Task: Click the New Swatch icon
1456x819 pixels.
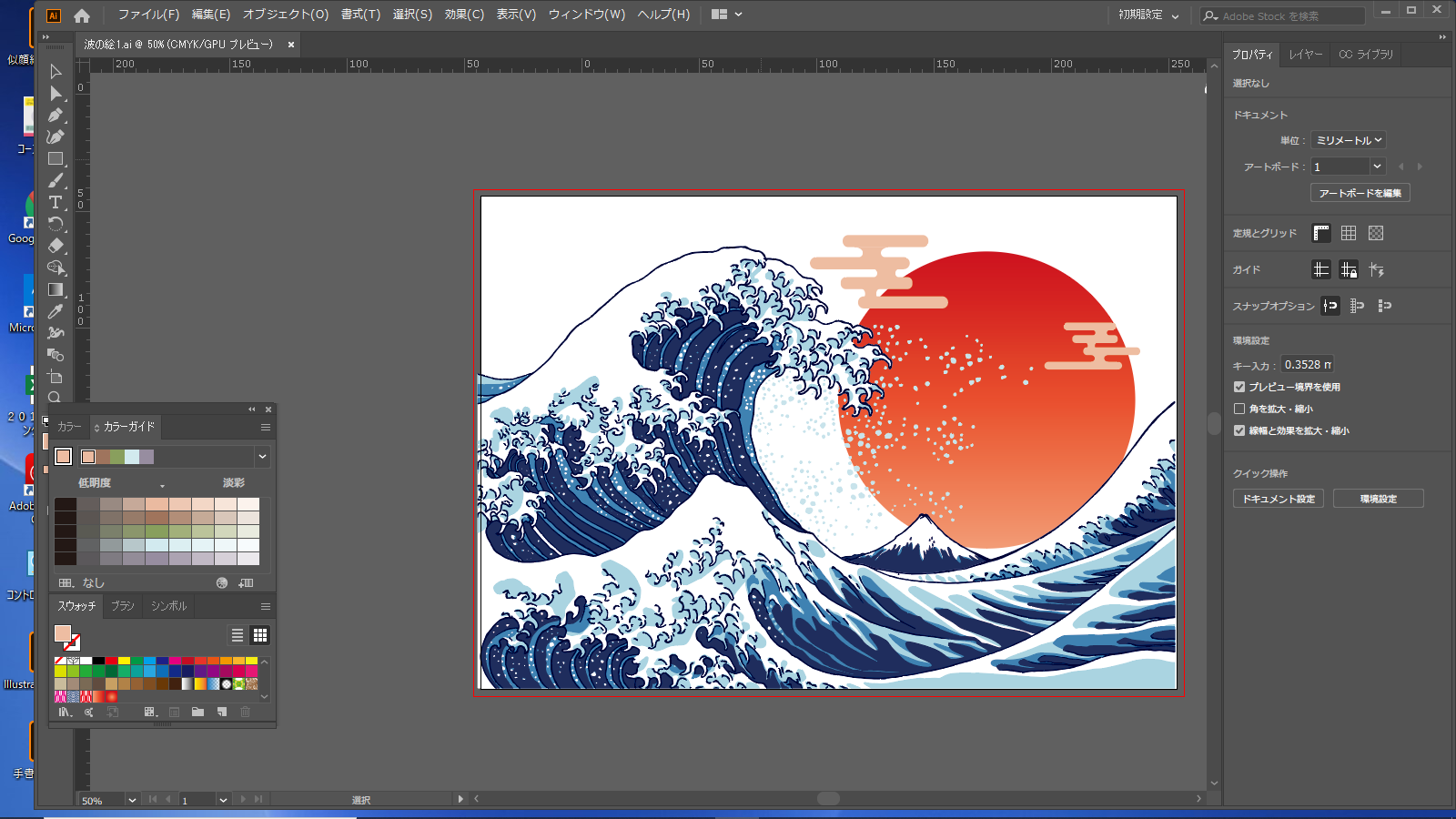Action: (221, 713)
